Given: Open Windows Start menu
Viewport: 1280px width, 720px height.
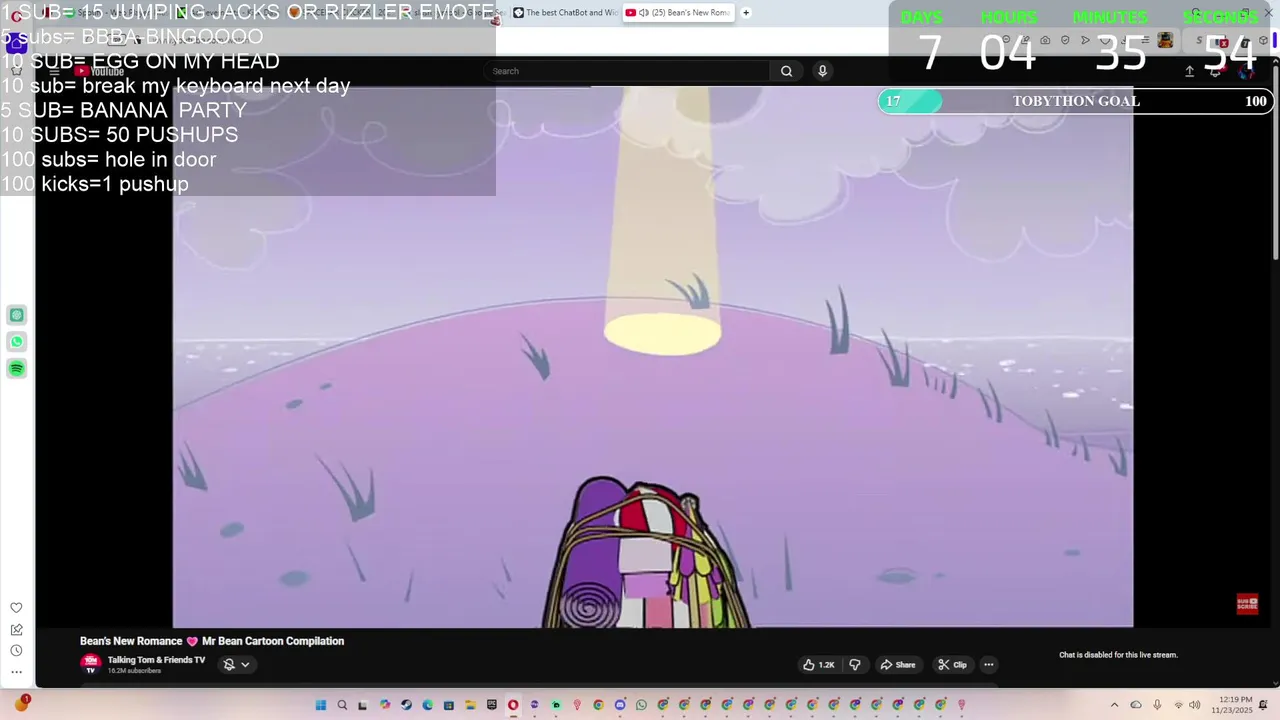Looking at the screenshot, I should coord(320,705).
